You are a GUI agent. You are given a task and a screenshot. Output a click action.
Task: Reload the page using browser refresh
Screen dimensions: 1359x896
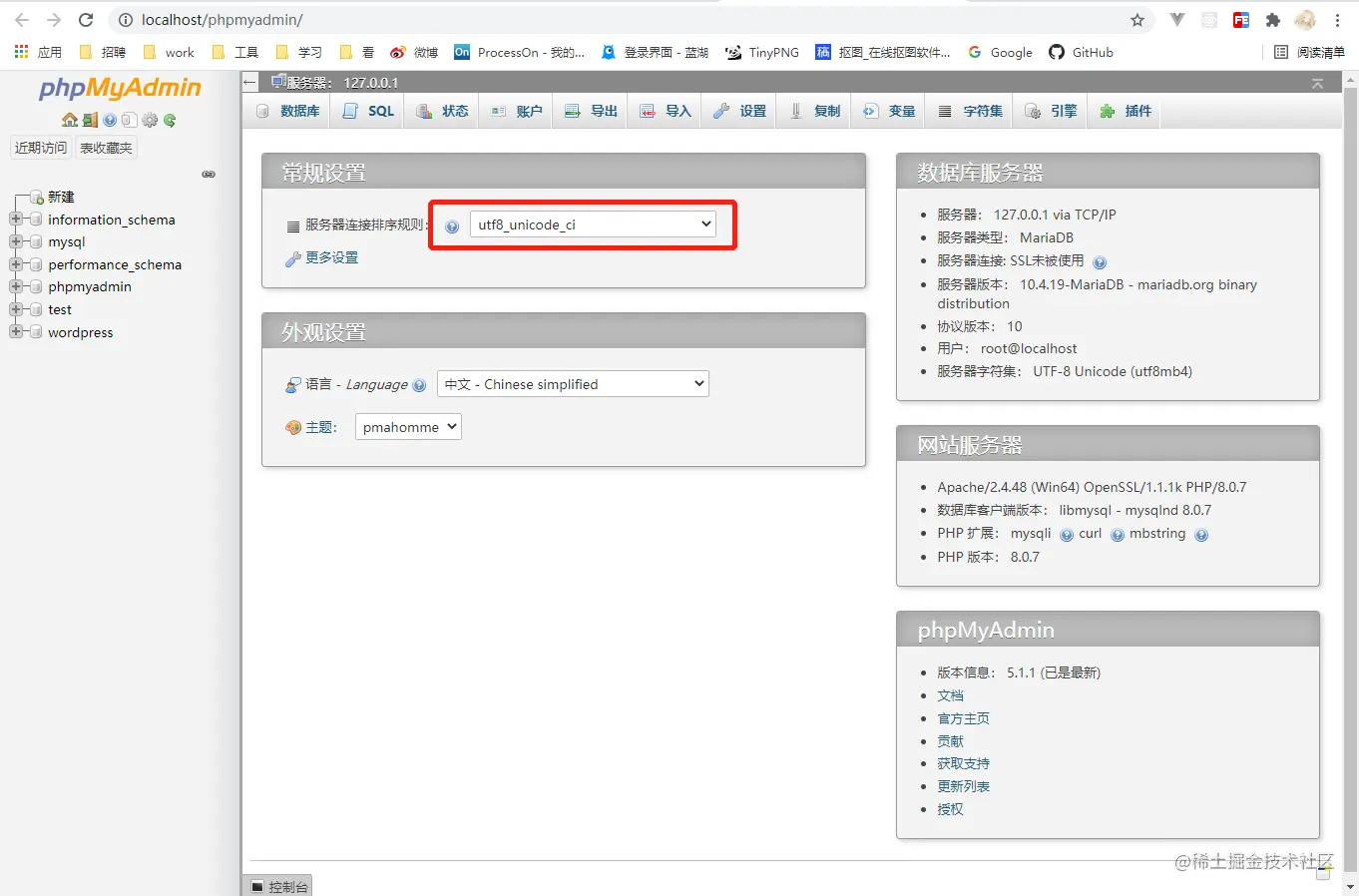point(86,20)
